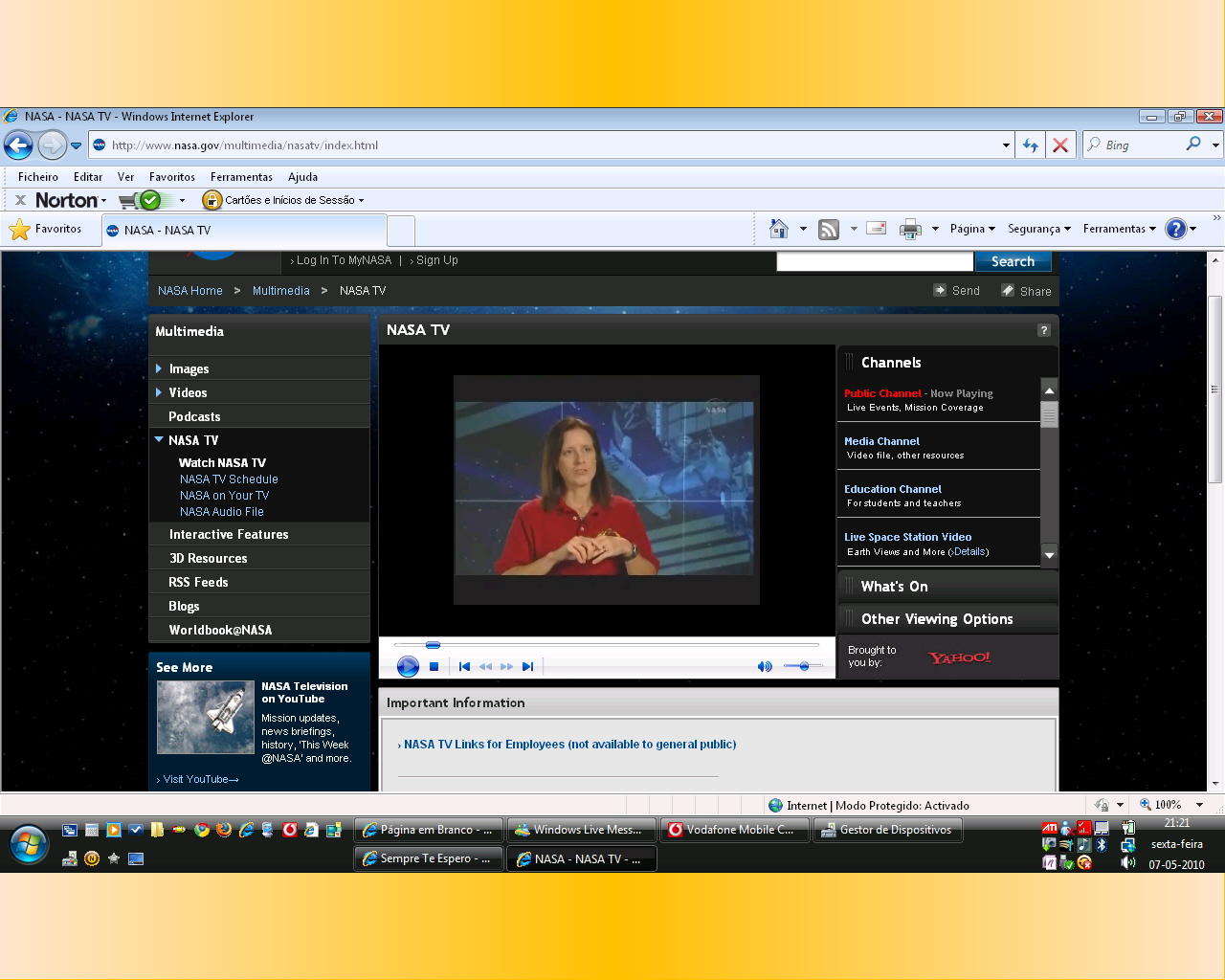Open the address bar history dropdown
This screenshot has height=980, width=1225.
tap(1006, 145)
